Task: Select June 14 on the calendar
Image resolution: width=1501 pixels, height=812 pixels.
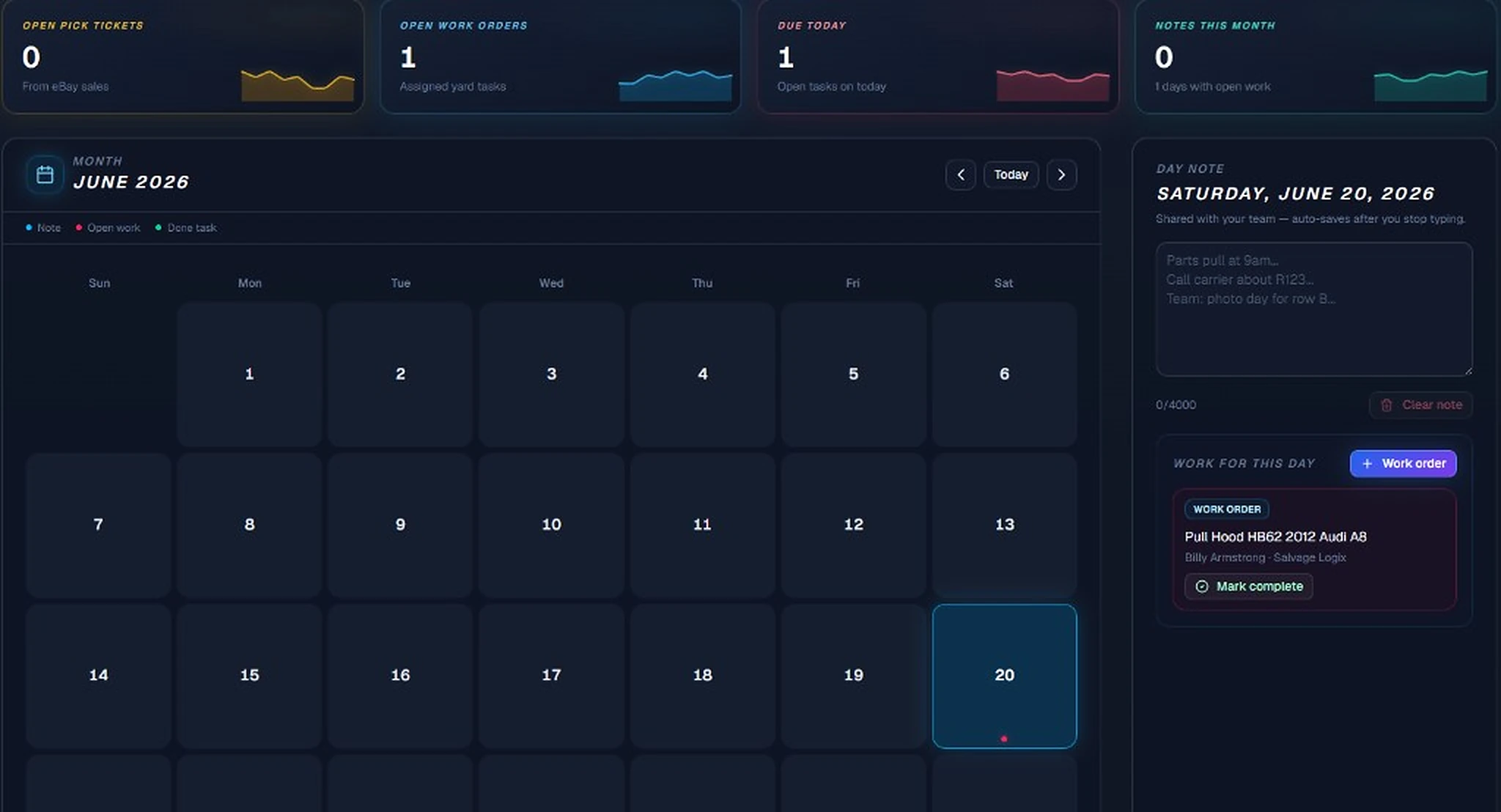Action: [98, 676]
